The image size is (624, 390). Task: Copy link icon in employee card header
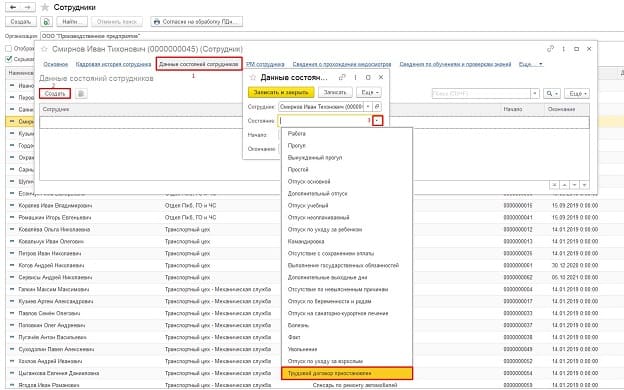tap(550, 49)
